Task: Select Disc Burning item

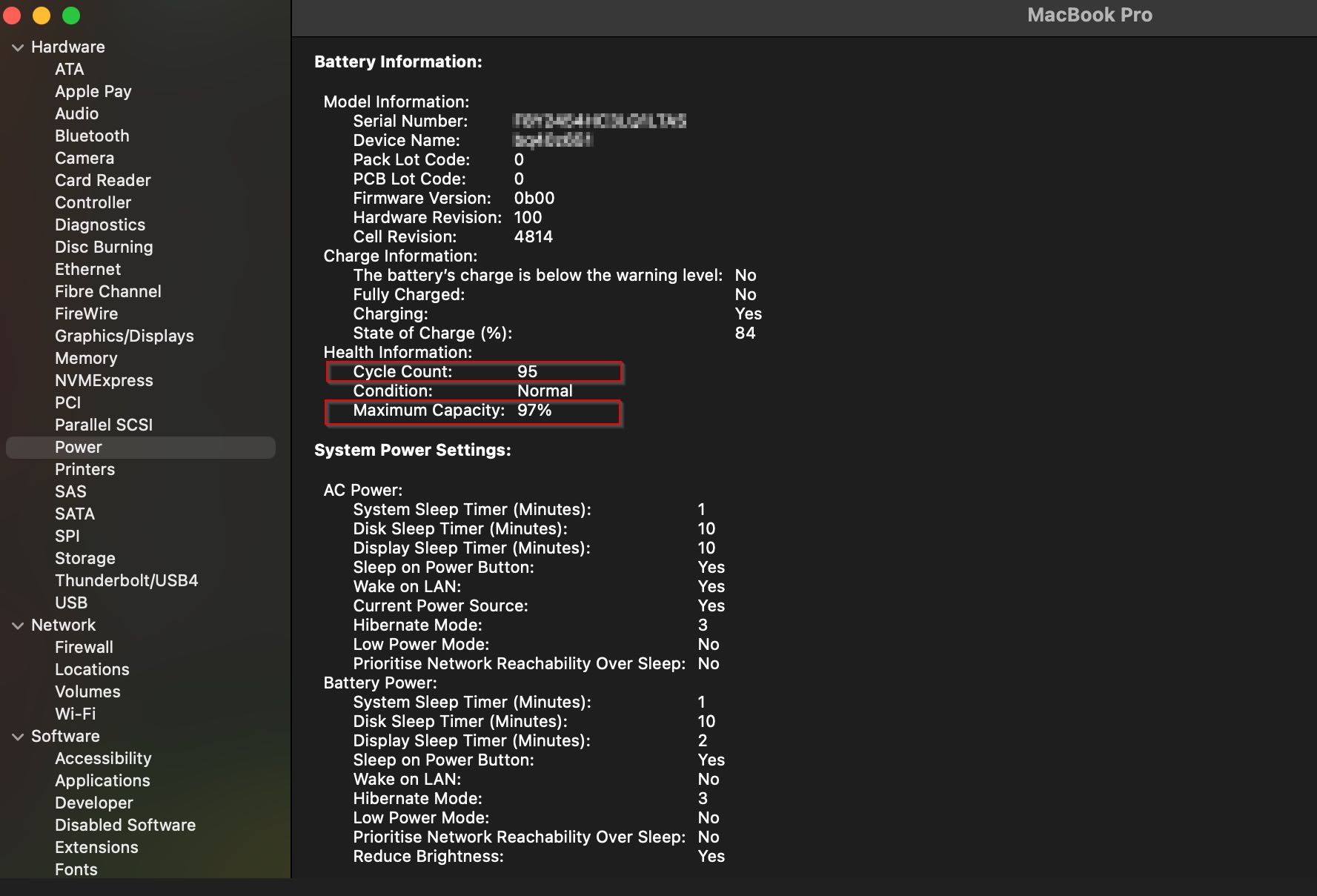Action: click(x=104, y=247)
